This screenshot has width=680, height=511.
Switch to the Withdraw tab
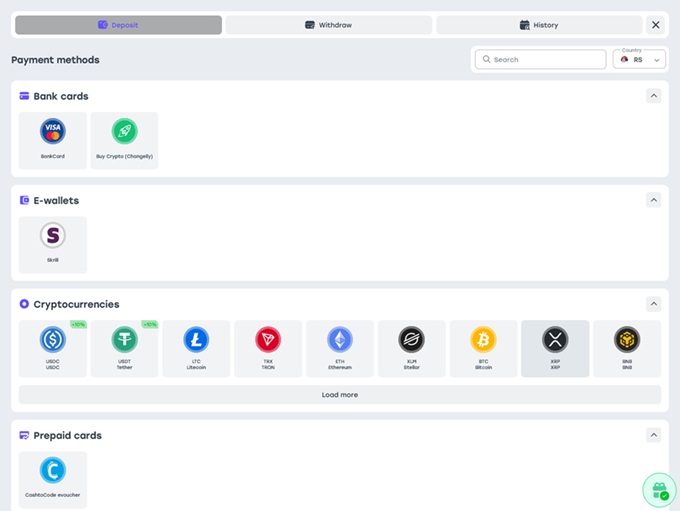[x=329, y=25]
